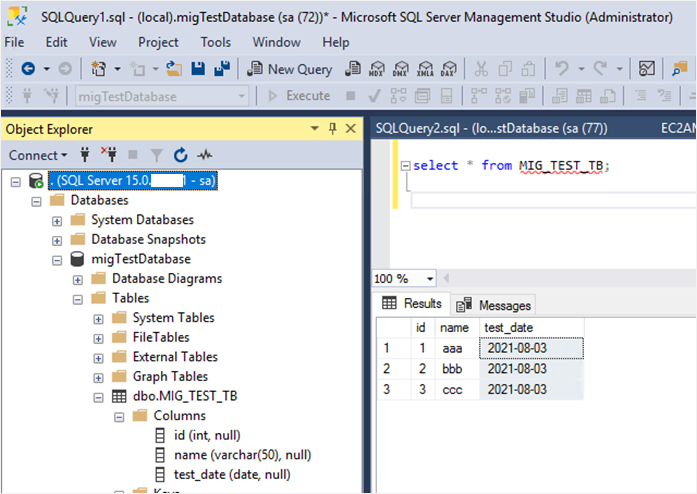The image size is (697, 494).
Task: Click the Disconnect icon in Object Explorer
Action: click(109, 154)
